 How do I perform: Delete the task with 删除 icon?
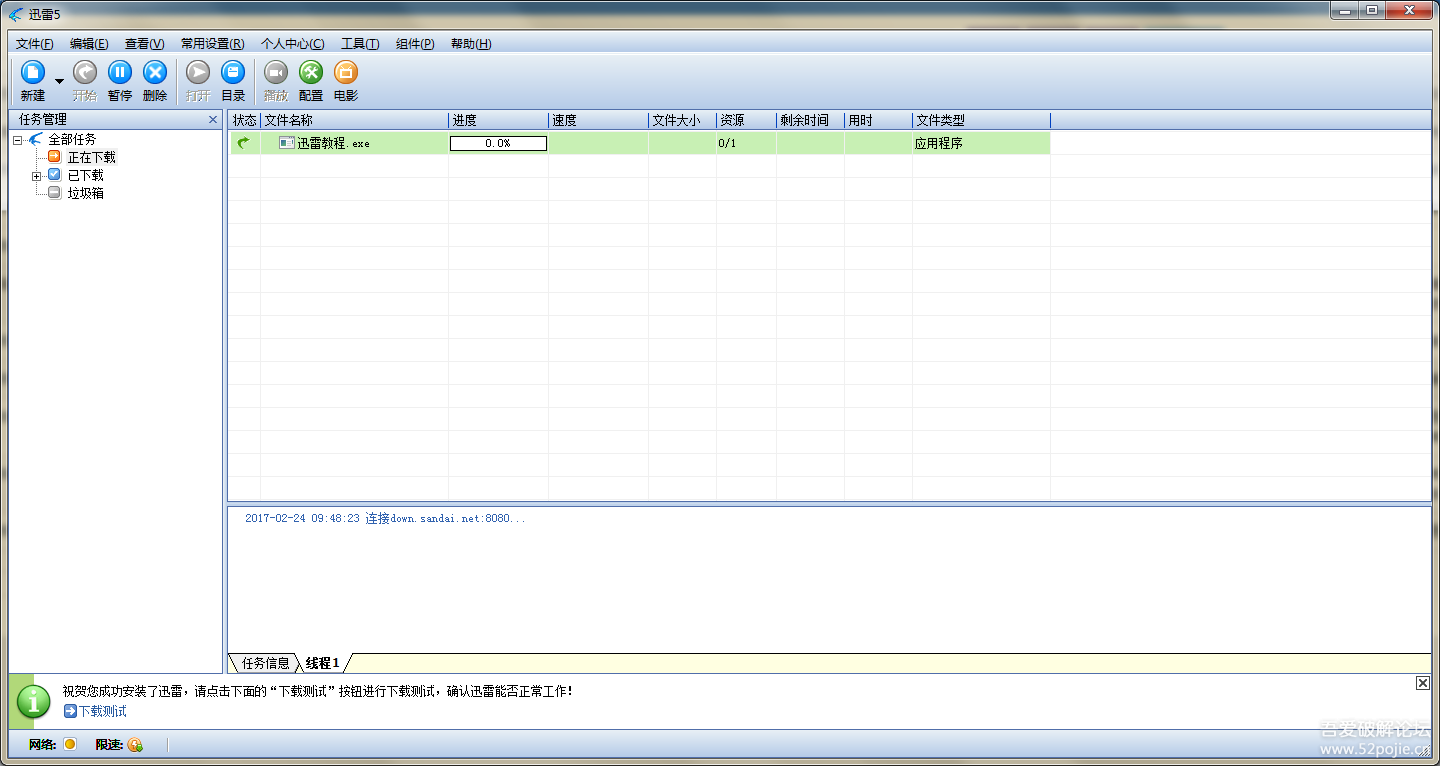pos(155,72)
